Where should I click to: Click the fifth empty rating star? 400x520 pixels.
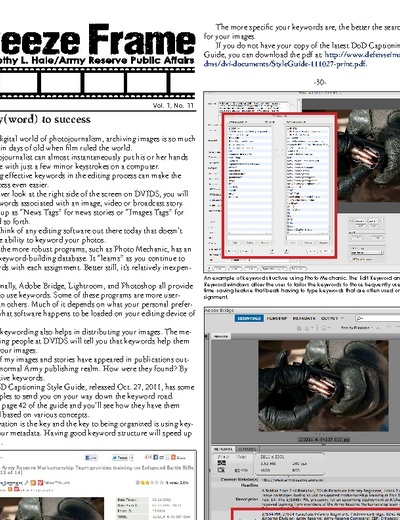click(161, 482)
